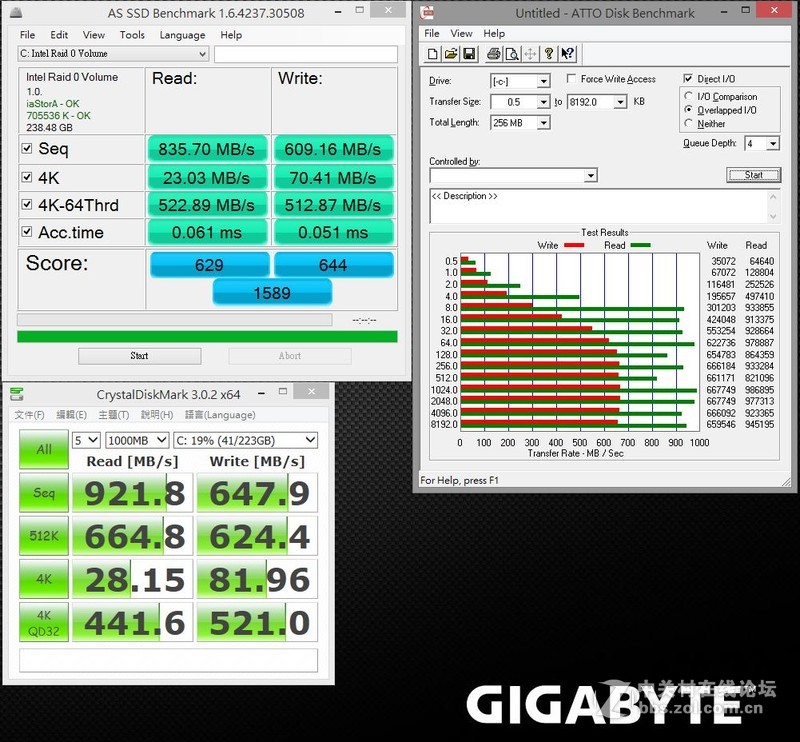Click the Print icon in ATTO toolbar

(493, 54)
